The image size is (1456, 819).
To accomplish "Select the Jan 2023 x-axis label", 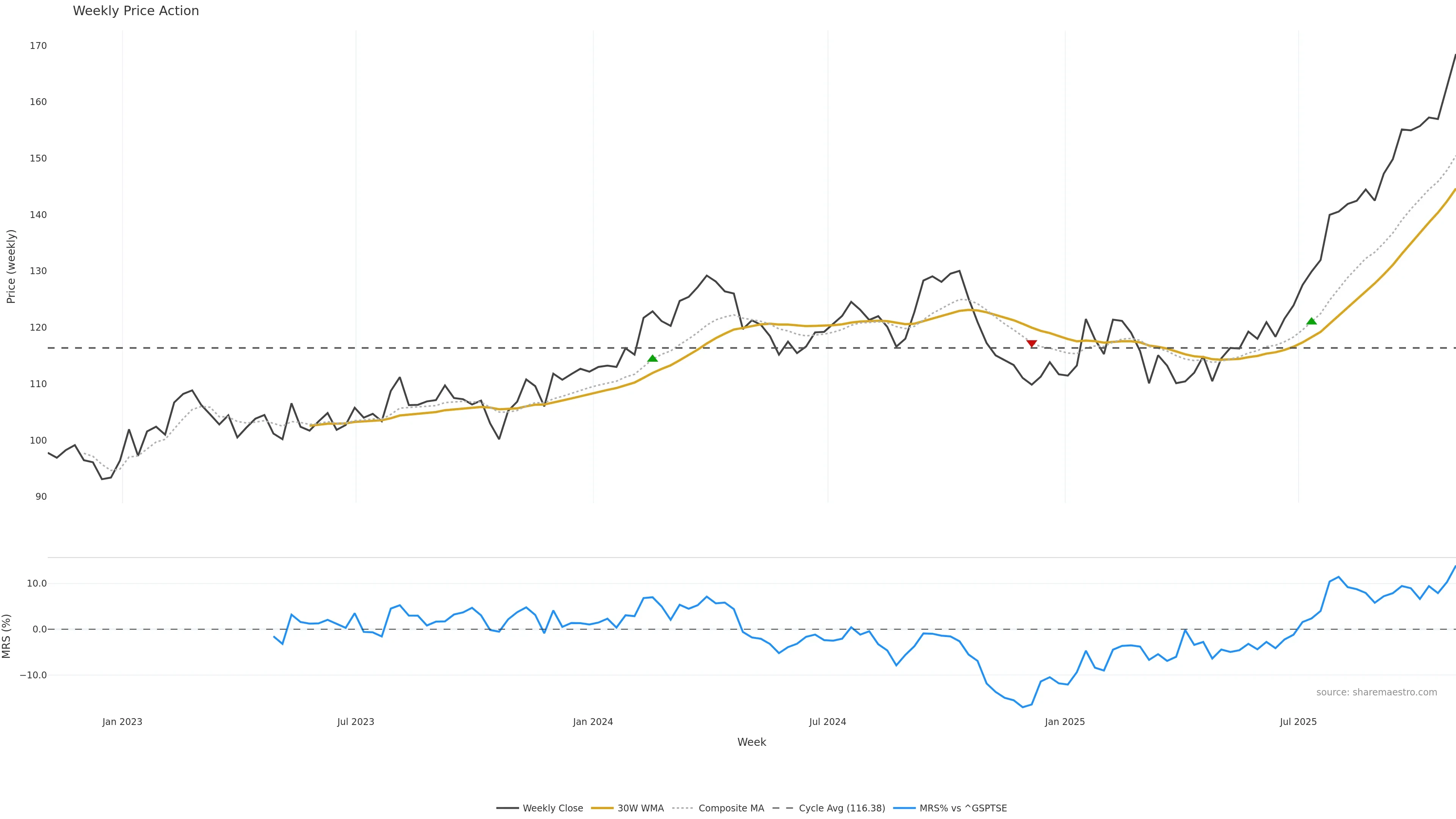I will coord(122,722).
